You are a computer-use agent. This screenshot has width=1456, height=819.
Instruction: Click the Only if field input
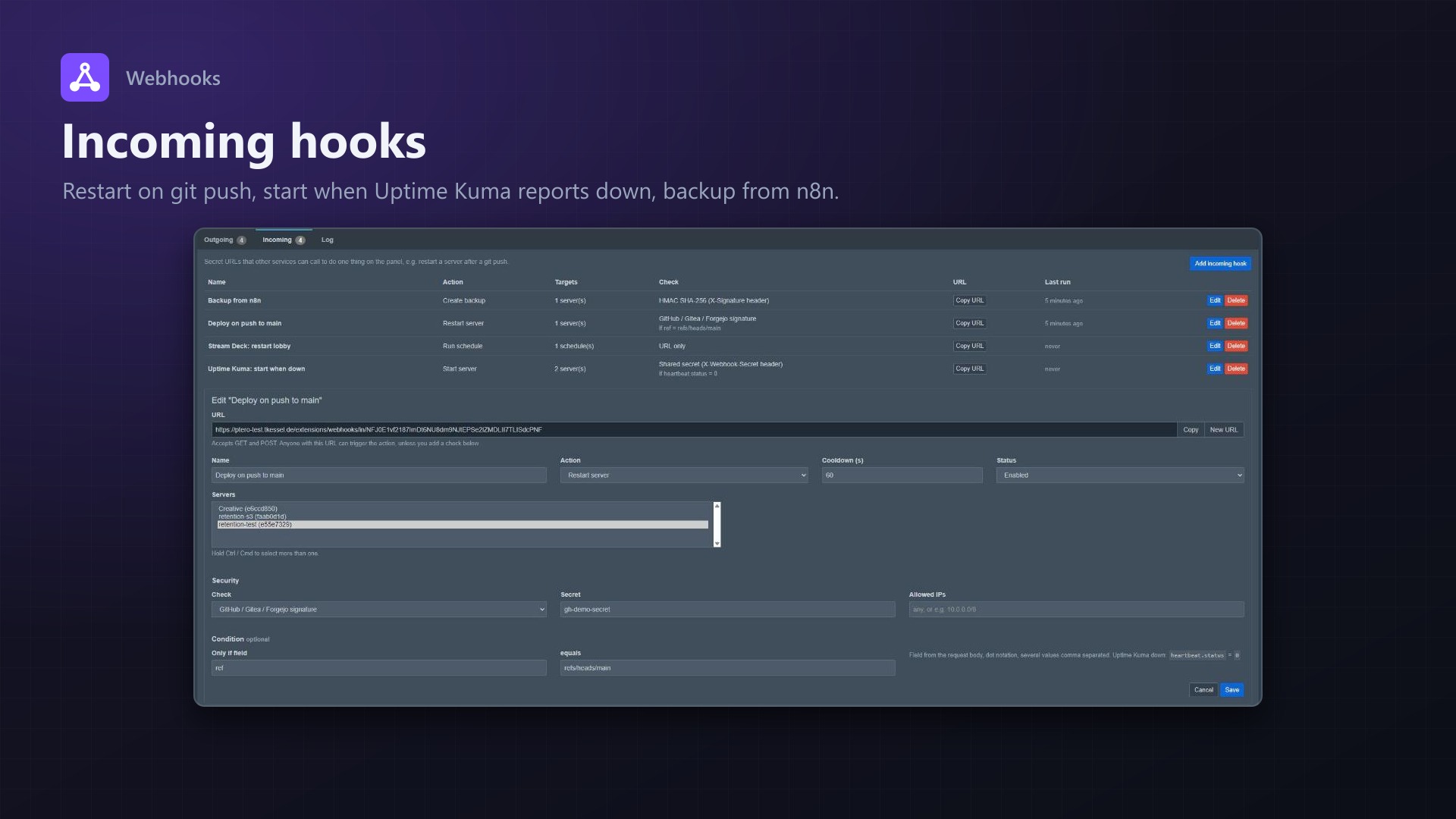coord(378,668)
